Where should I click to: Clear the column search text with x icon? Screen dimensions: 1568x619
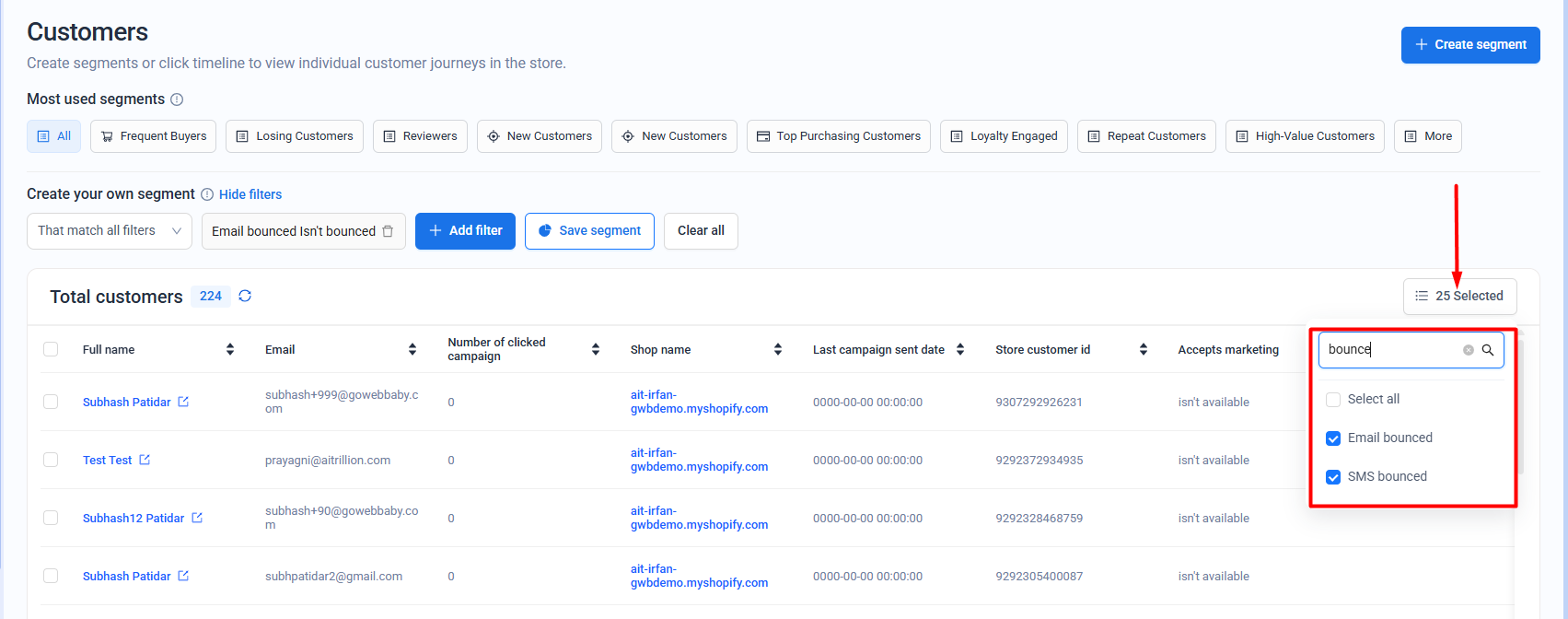[1469, 350]
